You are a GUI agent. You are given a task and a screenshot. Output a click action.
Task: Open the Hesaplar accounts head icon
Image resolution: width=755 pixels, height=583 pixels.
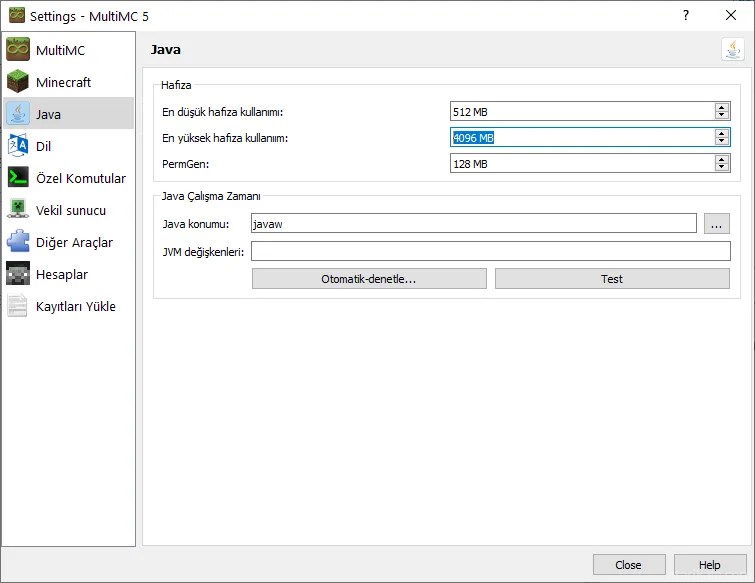coord(18,274)
